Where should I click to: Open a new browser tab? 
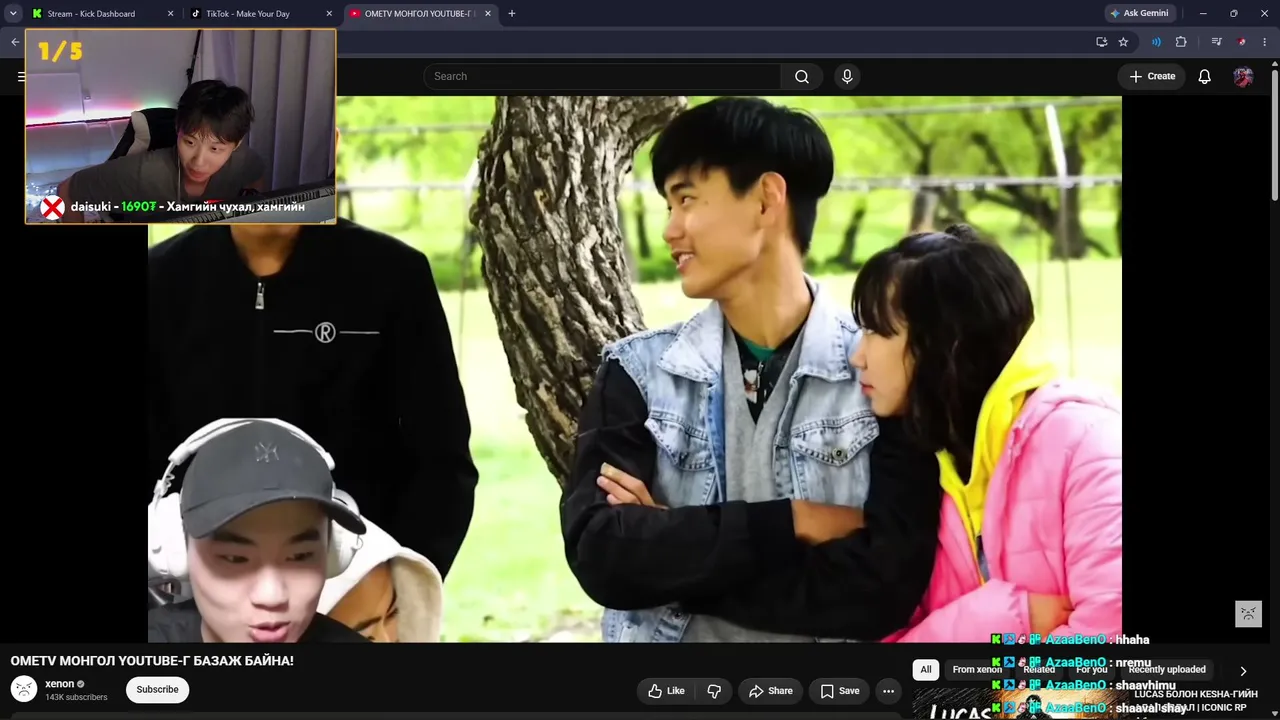[x=512, y=14]
